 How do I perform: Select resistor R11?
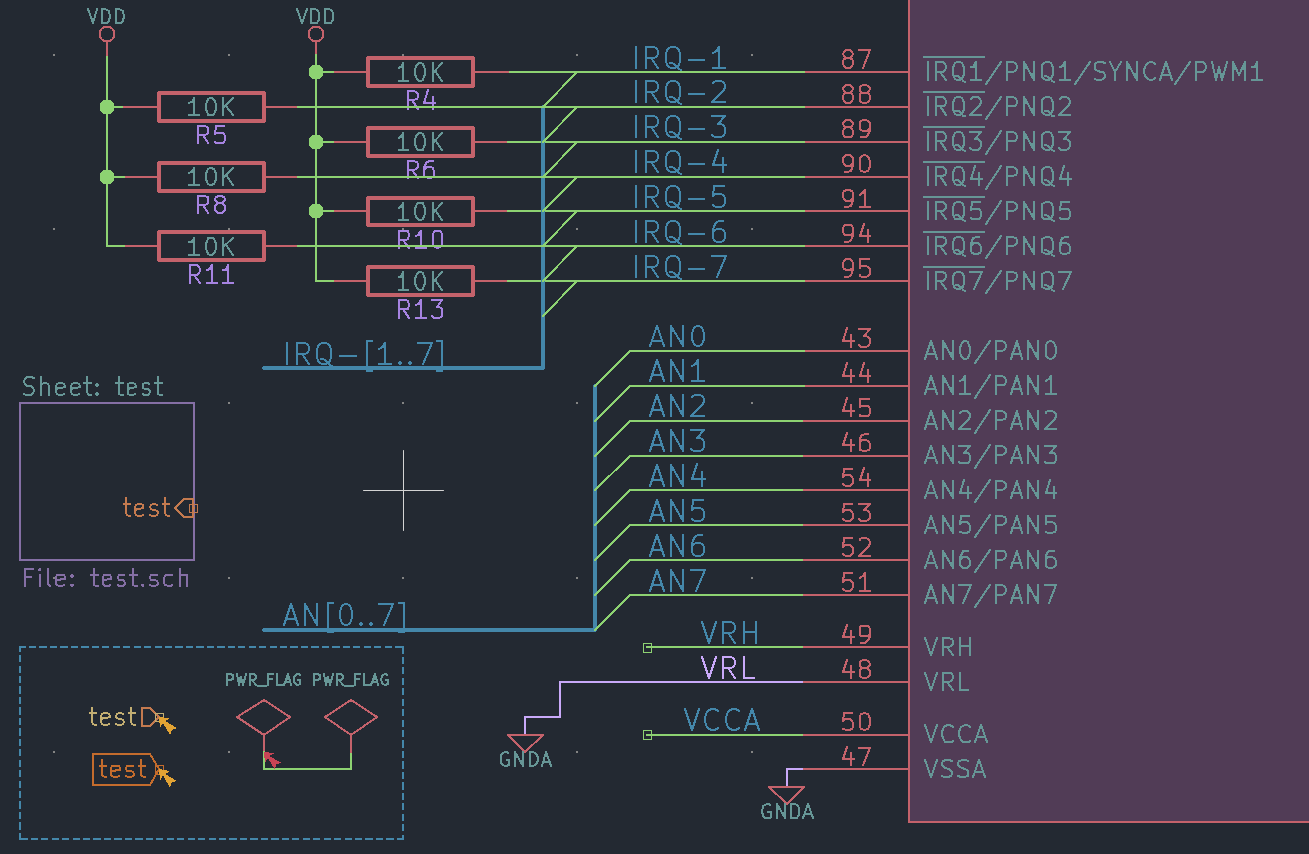tap(210, 245)
